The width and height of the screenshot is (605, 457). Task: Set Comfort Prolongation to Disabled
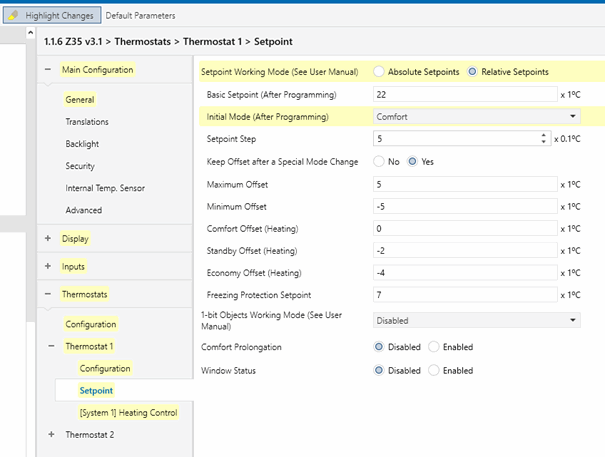point(379,347)
